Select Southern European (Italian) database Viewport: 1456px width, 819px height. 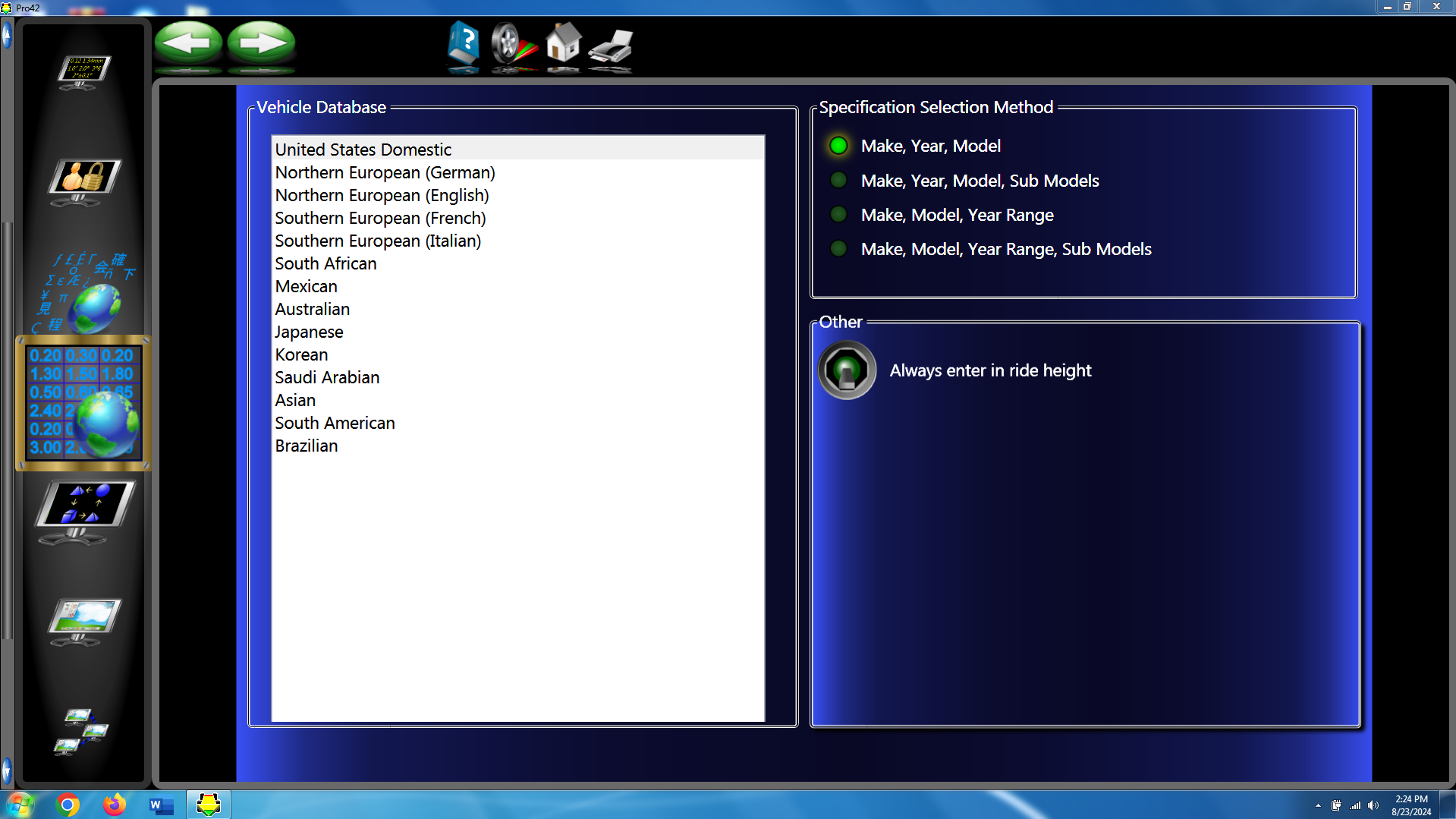517,241
